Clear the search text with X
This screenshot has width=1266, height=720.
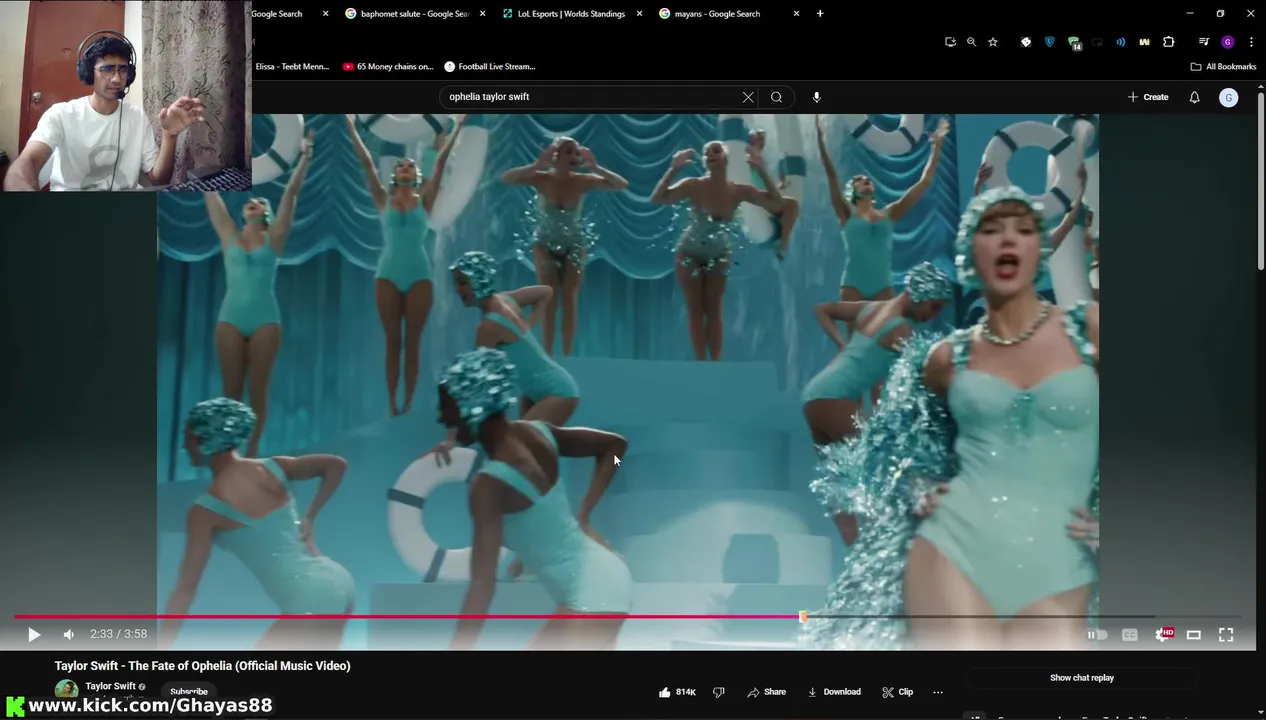748,97
